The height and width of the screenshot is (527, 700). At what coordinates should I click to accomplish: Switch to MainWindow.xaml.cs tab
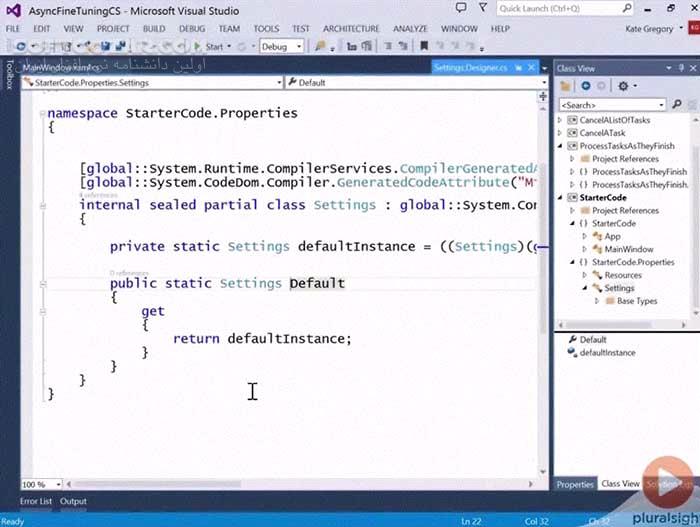pos(62,67)
